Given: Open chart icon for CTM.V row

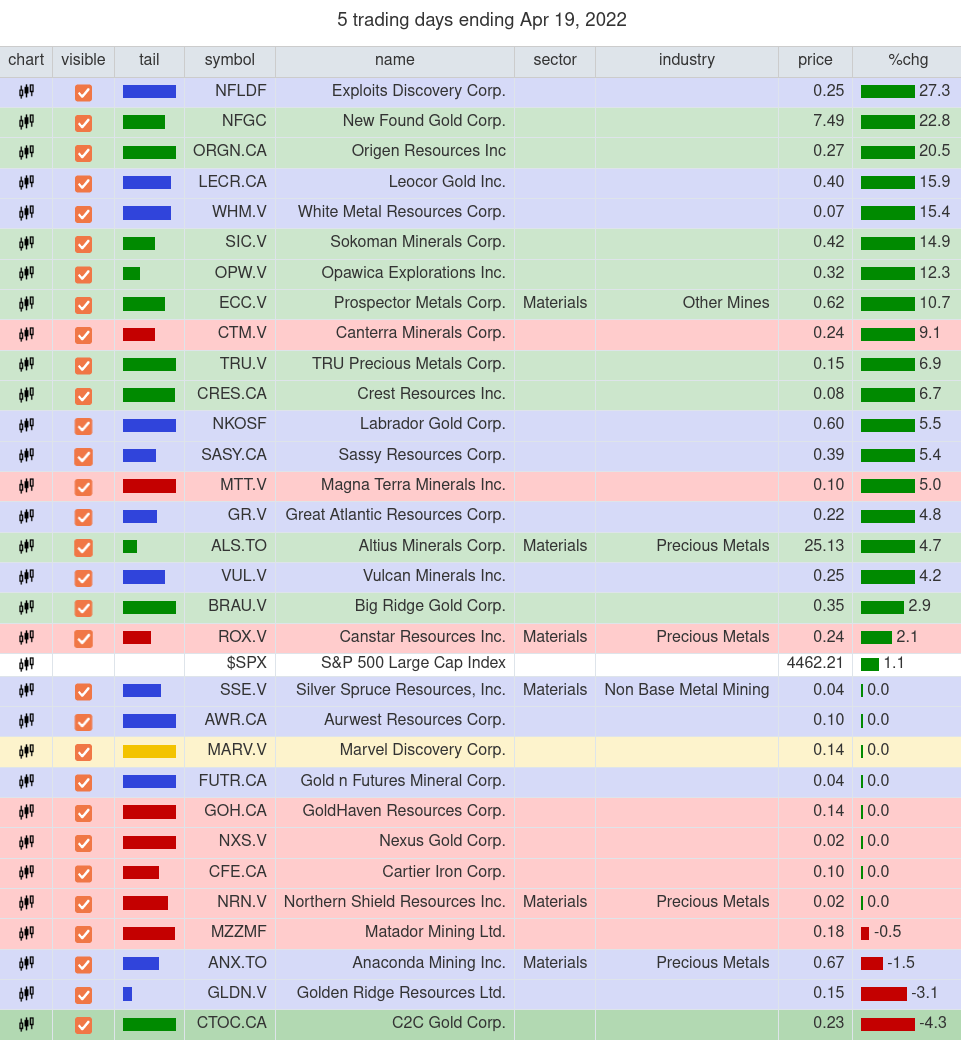Looking at the screenshot, I should click(26, 334).
